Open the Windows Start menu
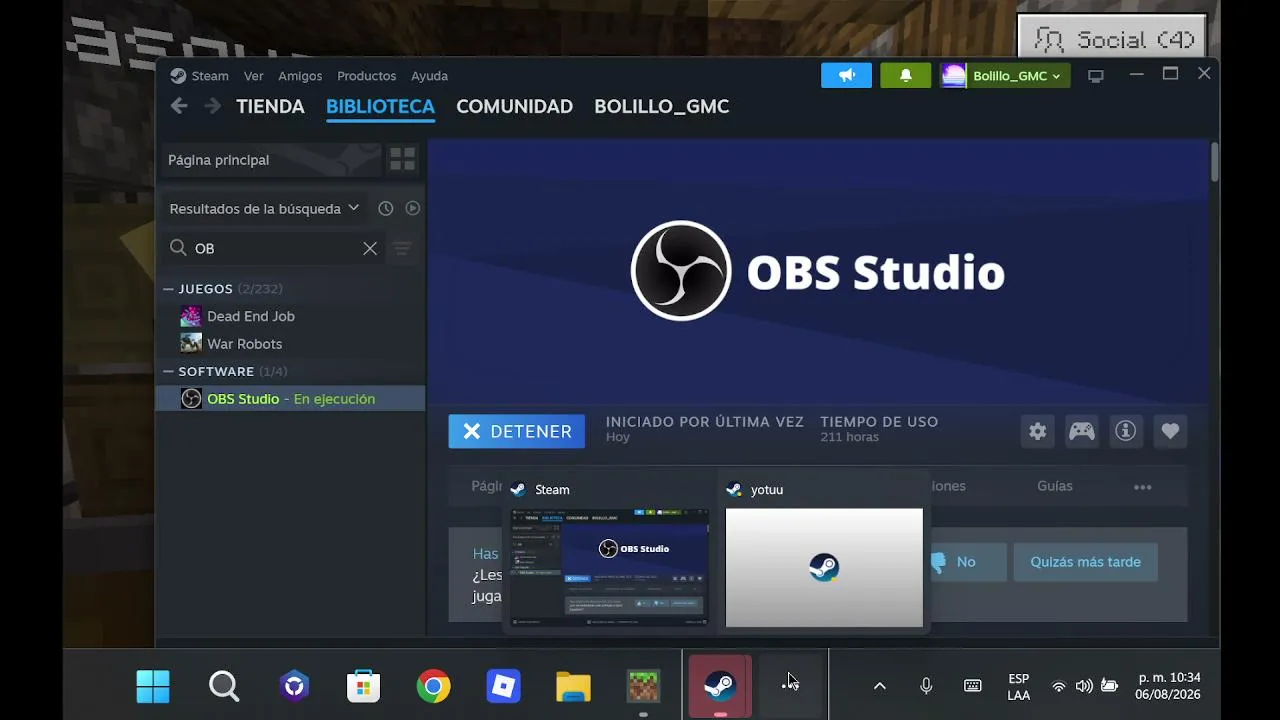The image size is (1280, 720). point(153,686)
